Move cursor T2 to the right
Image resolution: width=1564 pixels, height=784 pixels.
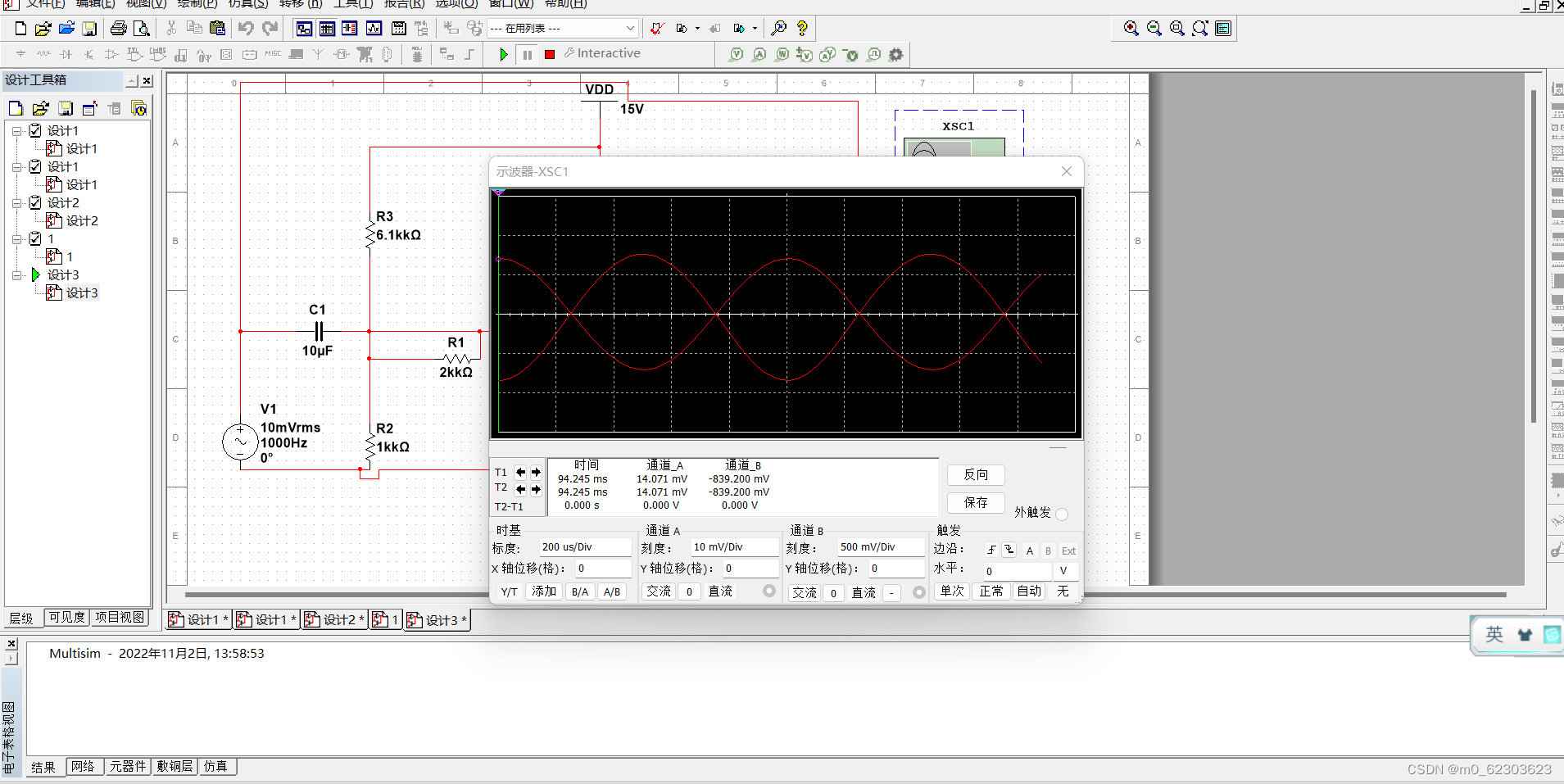tap(536, 489)
